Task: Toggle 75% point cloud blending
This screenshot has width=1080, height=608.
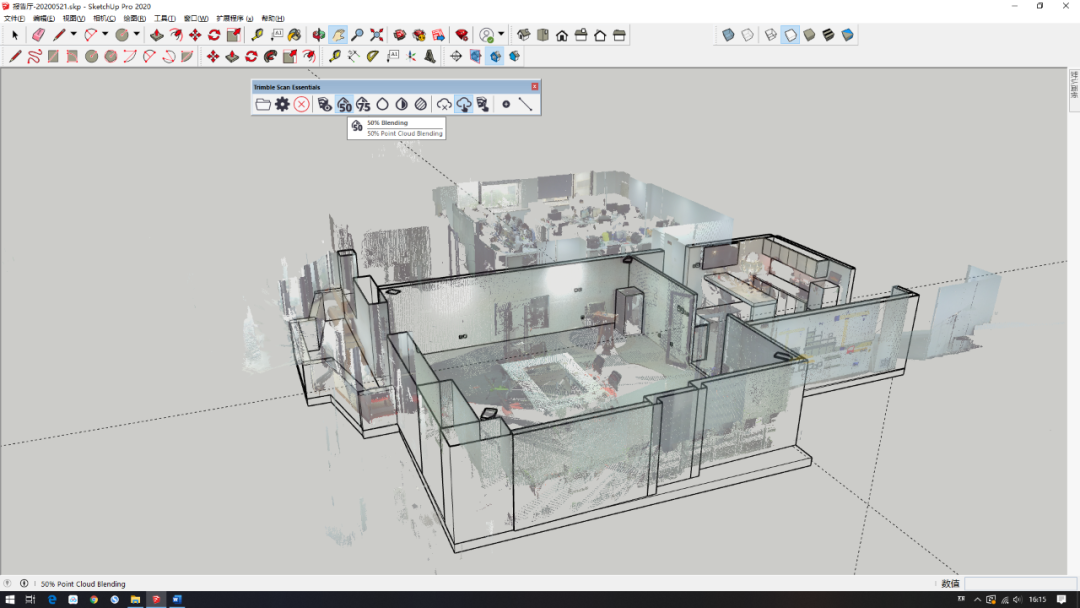Action: [x=363, y=104]
